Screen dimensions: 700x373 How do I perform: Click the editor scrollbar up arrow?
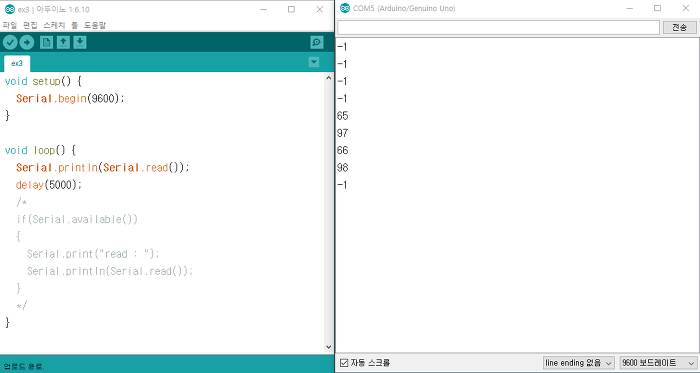(x=329, y=78)
